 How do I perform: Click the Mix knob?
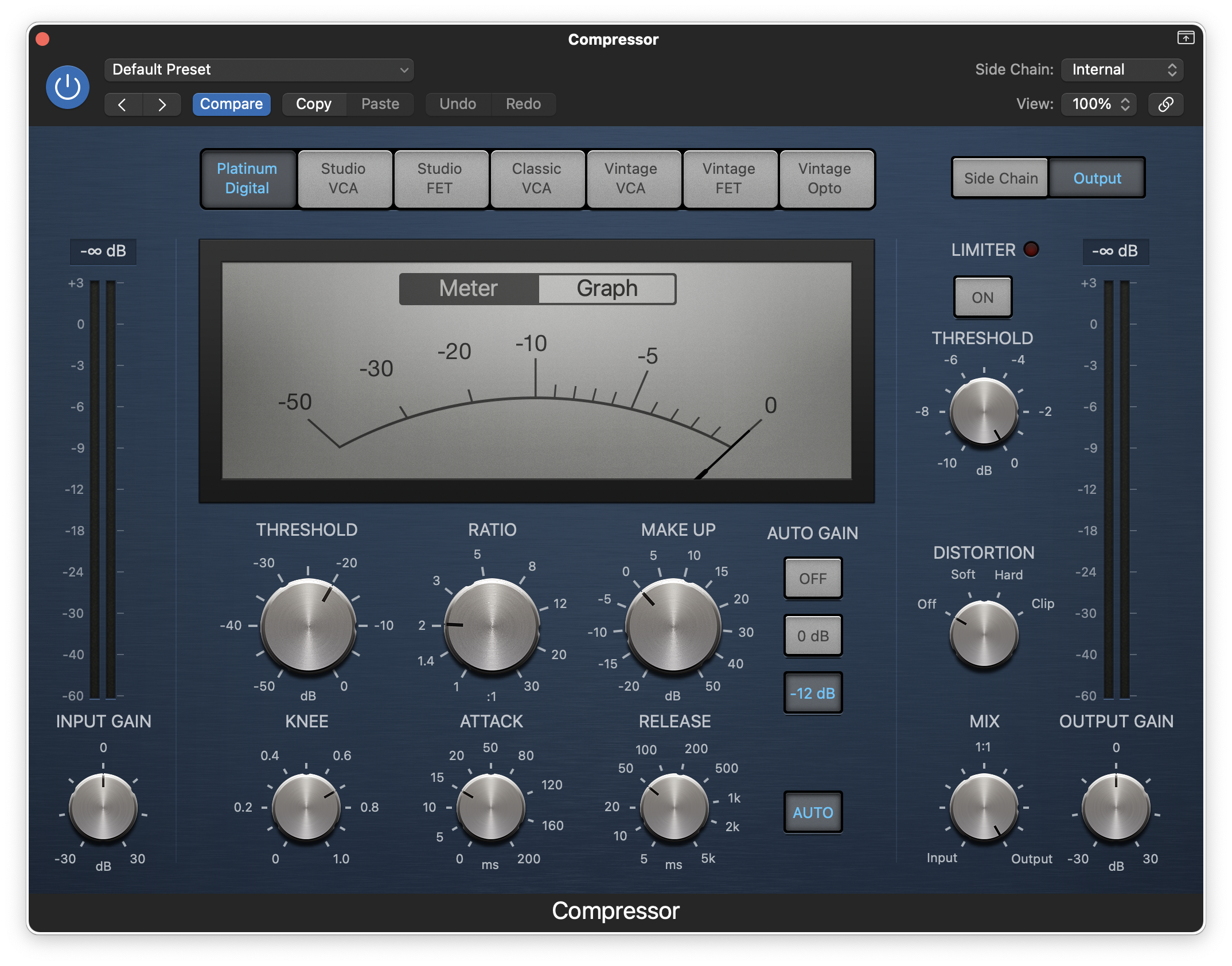click(x=984, y=808)
